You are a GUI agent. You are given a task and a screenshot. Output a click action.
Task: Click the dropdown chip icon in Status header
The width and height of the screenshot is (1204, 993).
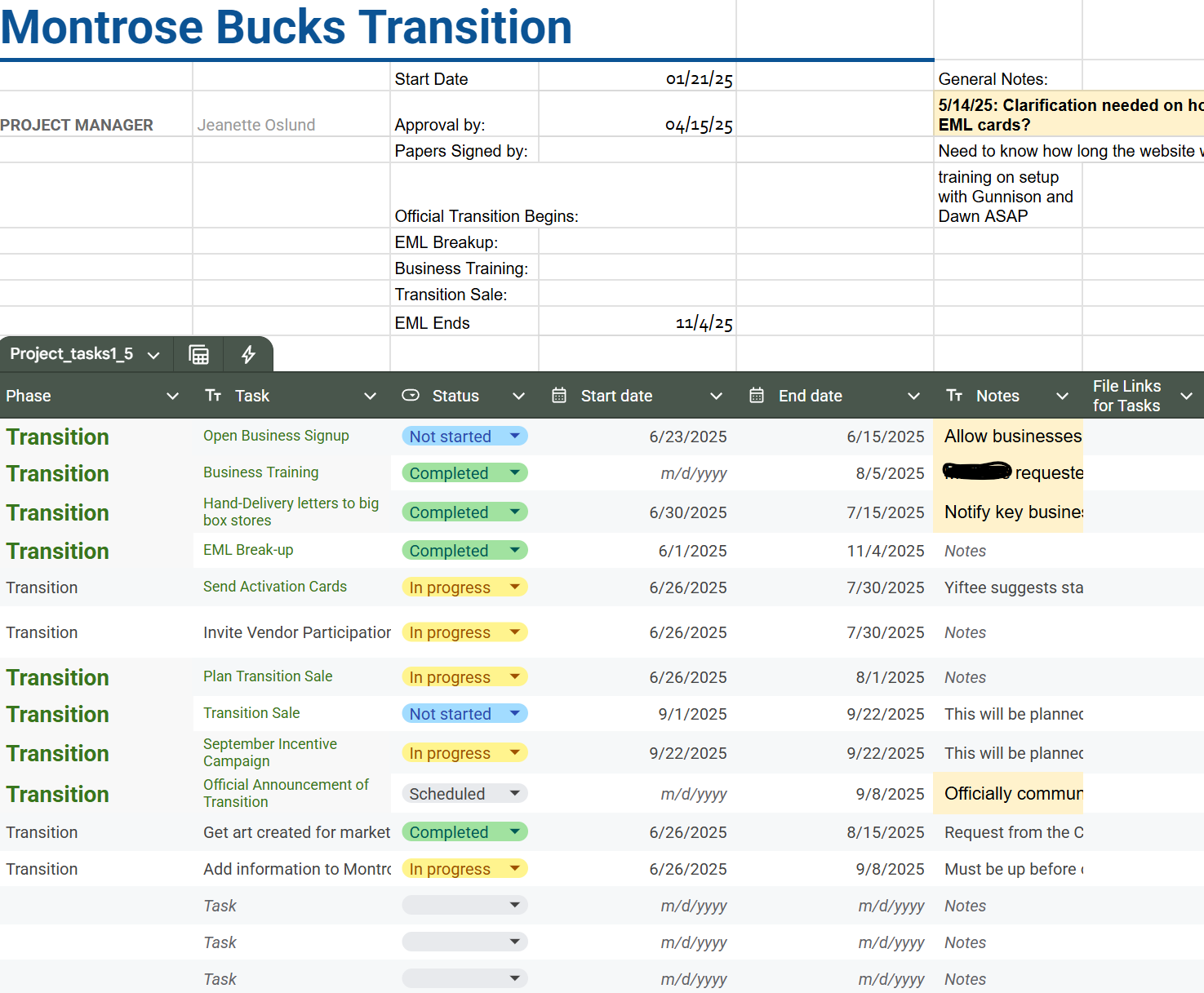(411, 396)
